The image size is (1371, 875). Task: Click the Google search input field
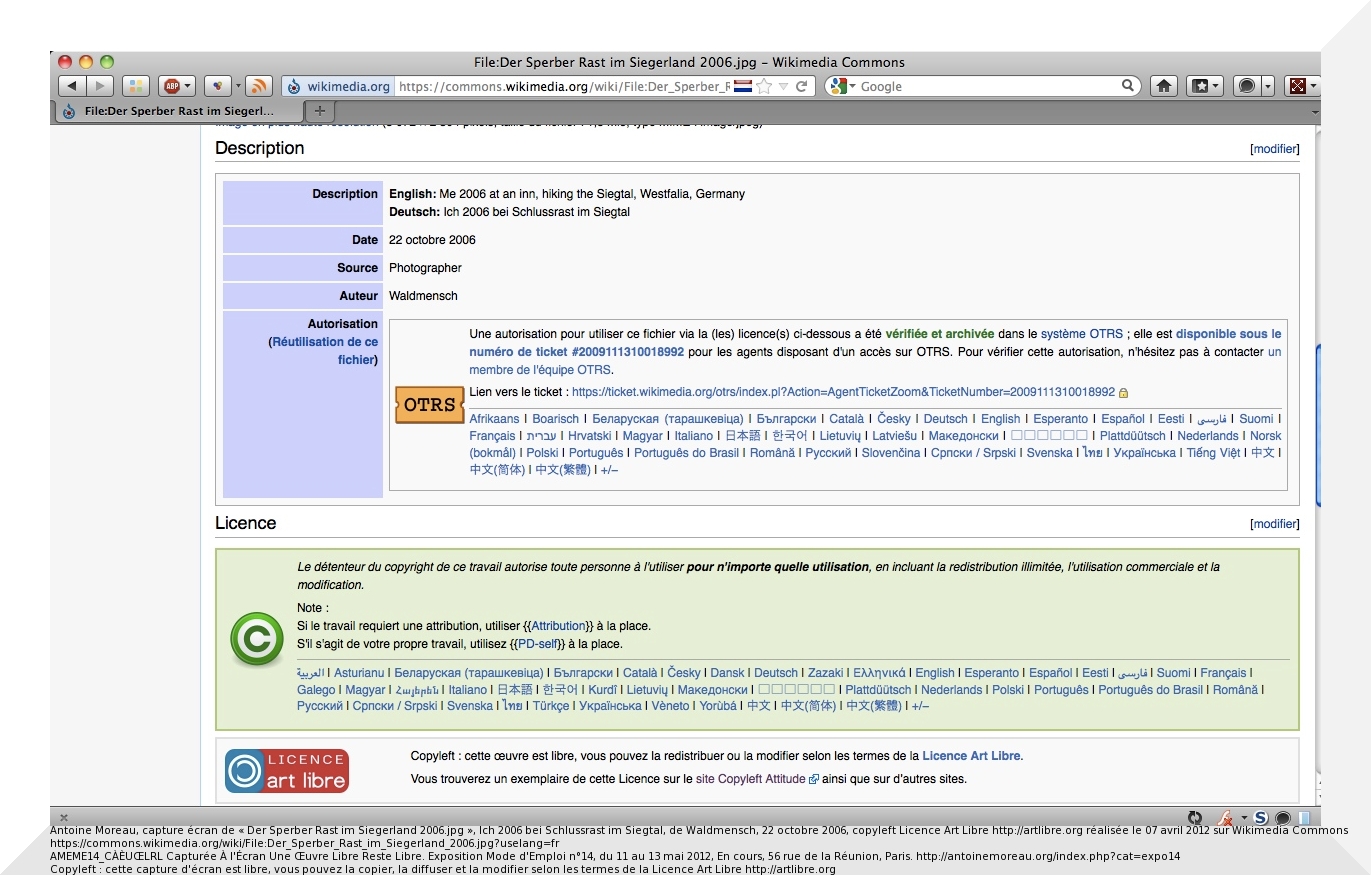coord(985,87)
